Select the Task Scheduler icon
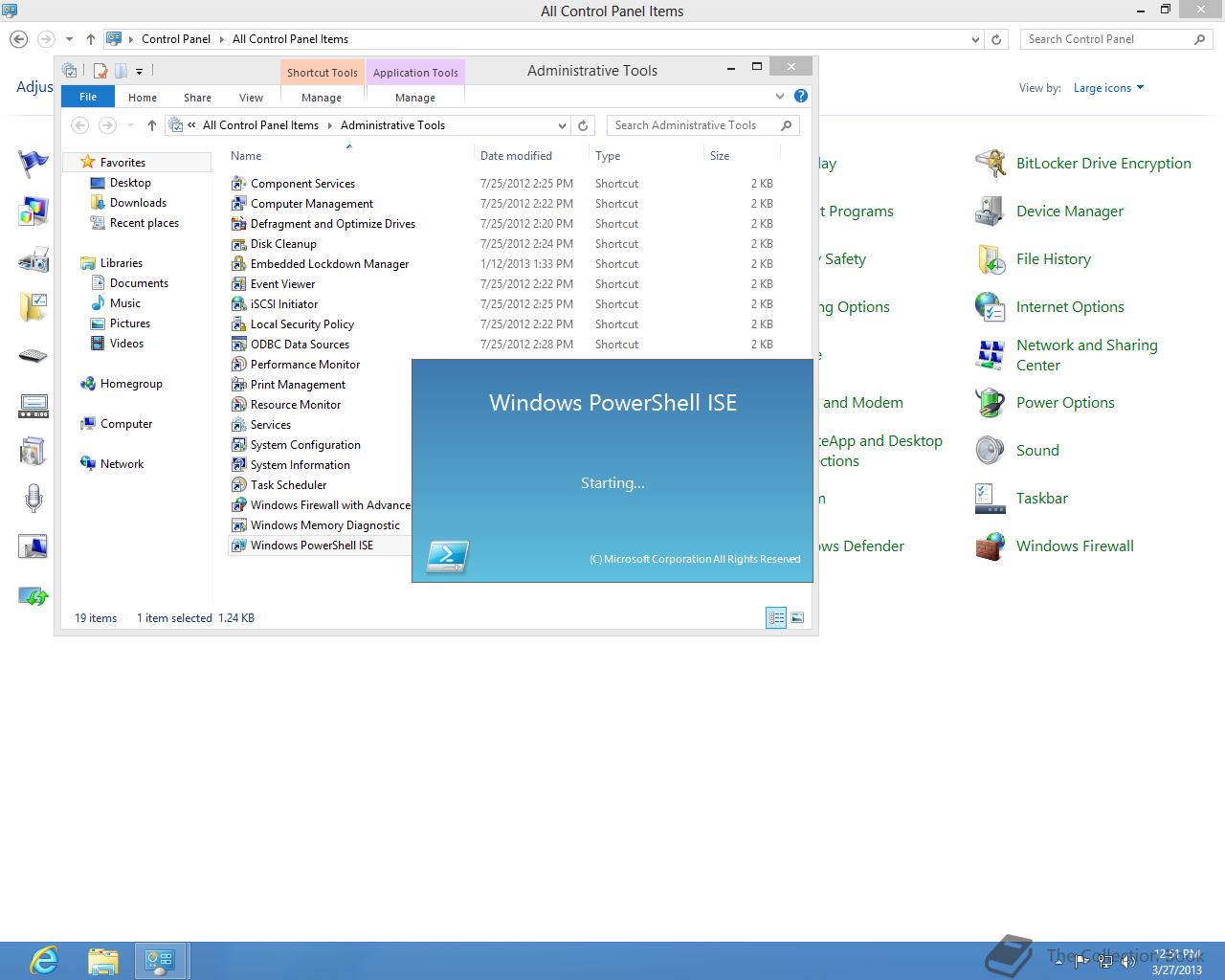Viewport: 1225px width, 980px height. coord(238,484)
